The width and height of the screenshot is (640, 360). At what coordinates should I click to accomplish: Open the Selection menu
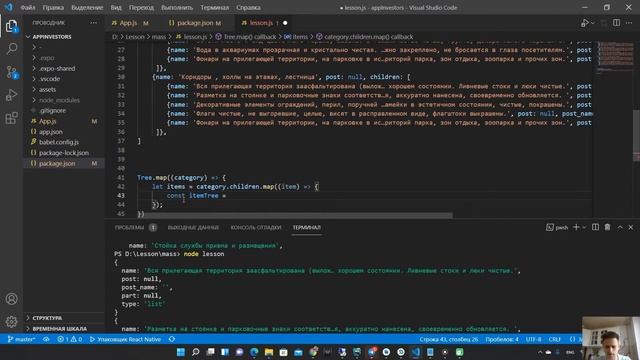click(x=87, y=7)
